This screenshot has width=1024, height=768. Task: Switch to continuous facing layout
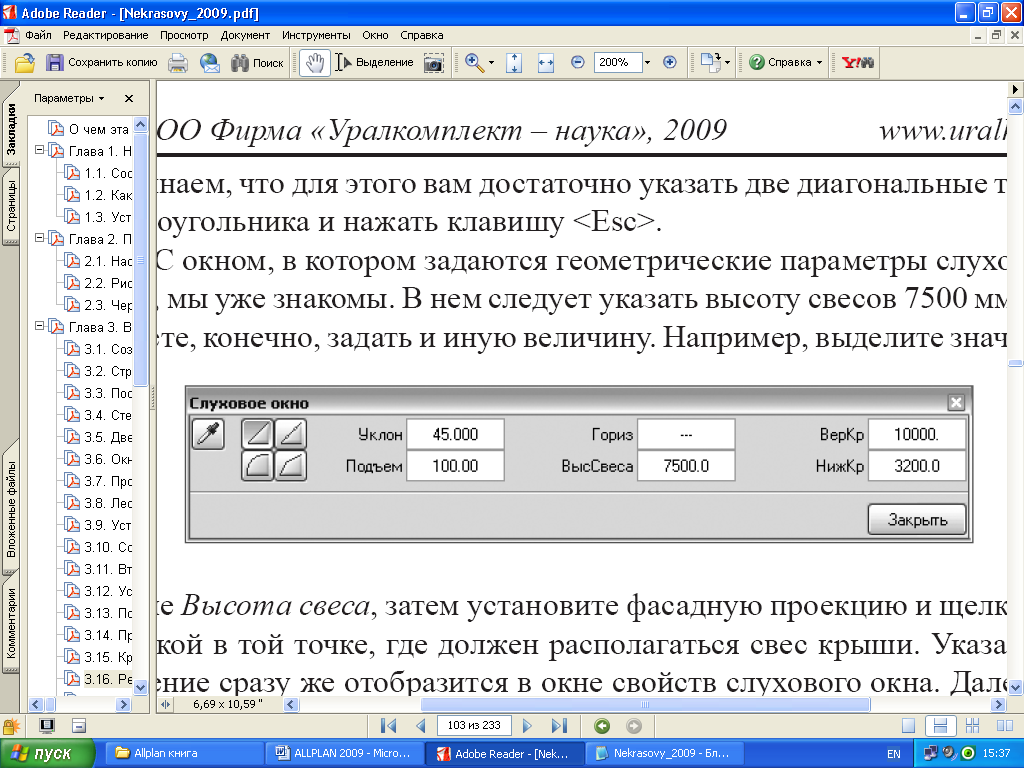pyautogui.click(x=972, y=726)
